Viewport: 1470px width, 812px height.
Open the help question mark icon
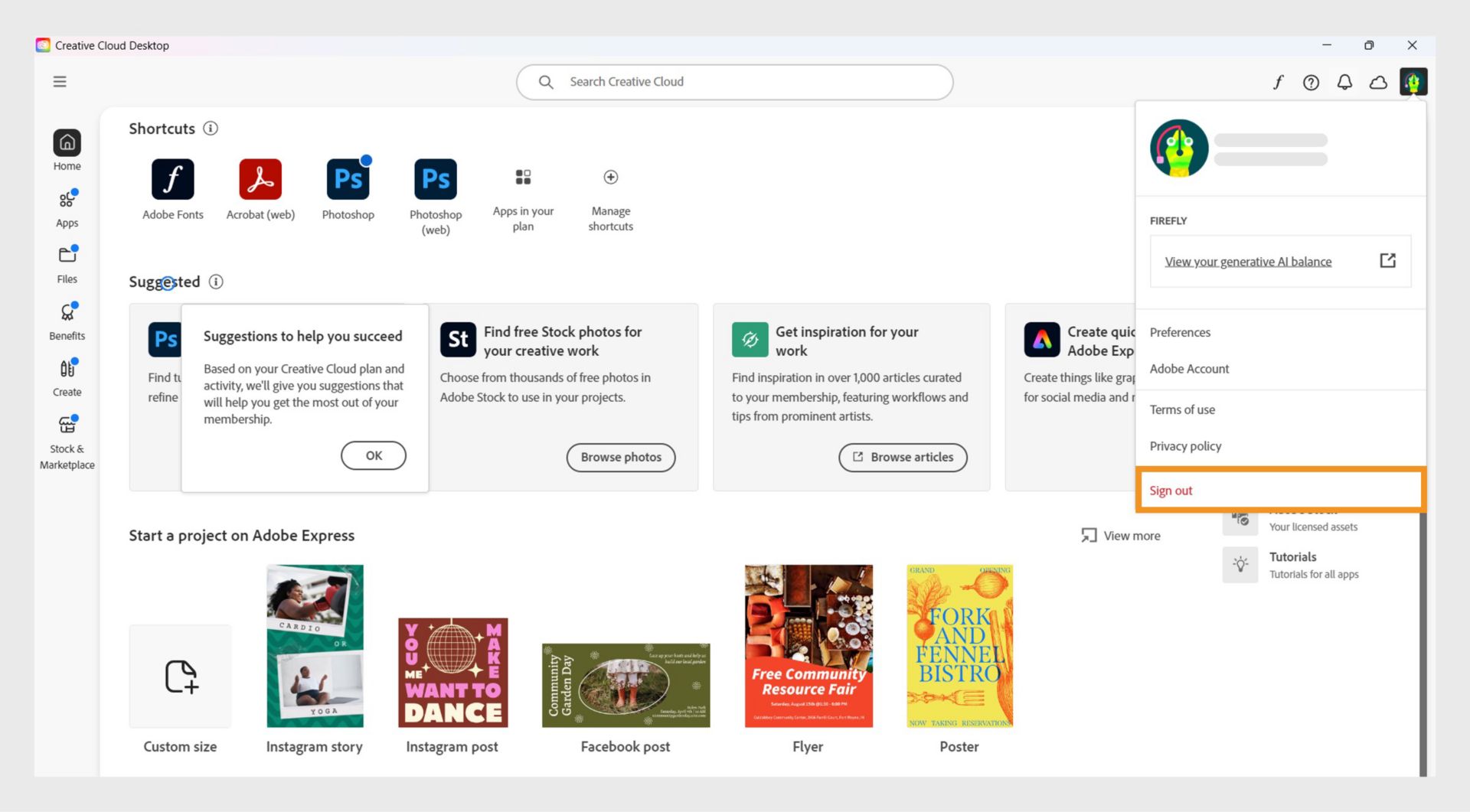click(x=1311, y=82)
